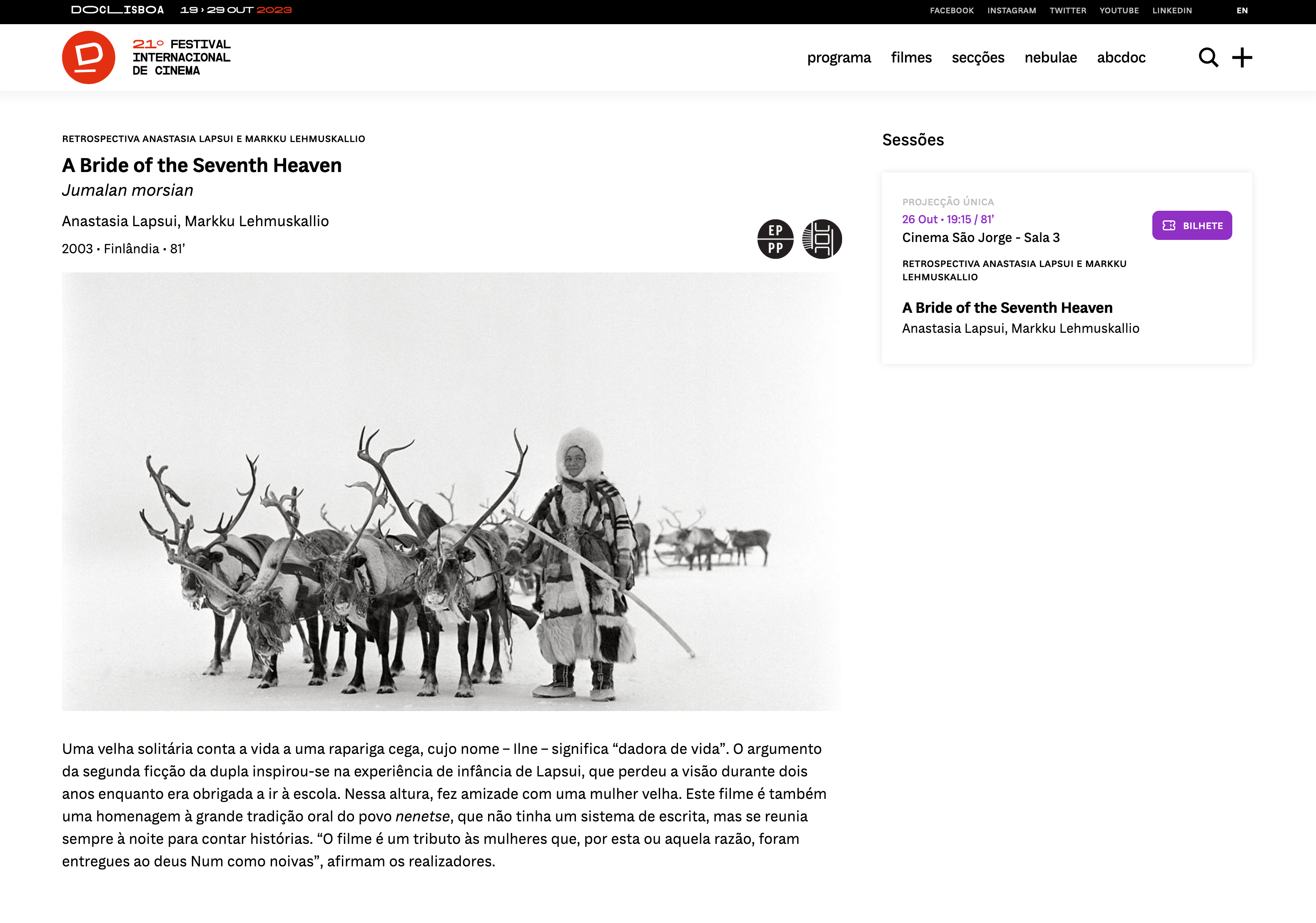The image size is (1316, 923).
Task: Click the DOCLISBOA wordmark in top bar
Action: [x=117, y=10]
